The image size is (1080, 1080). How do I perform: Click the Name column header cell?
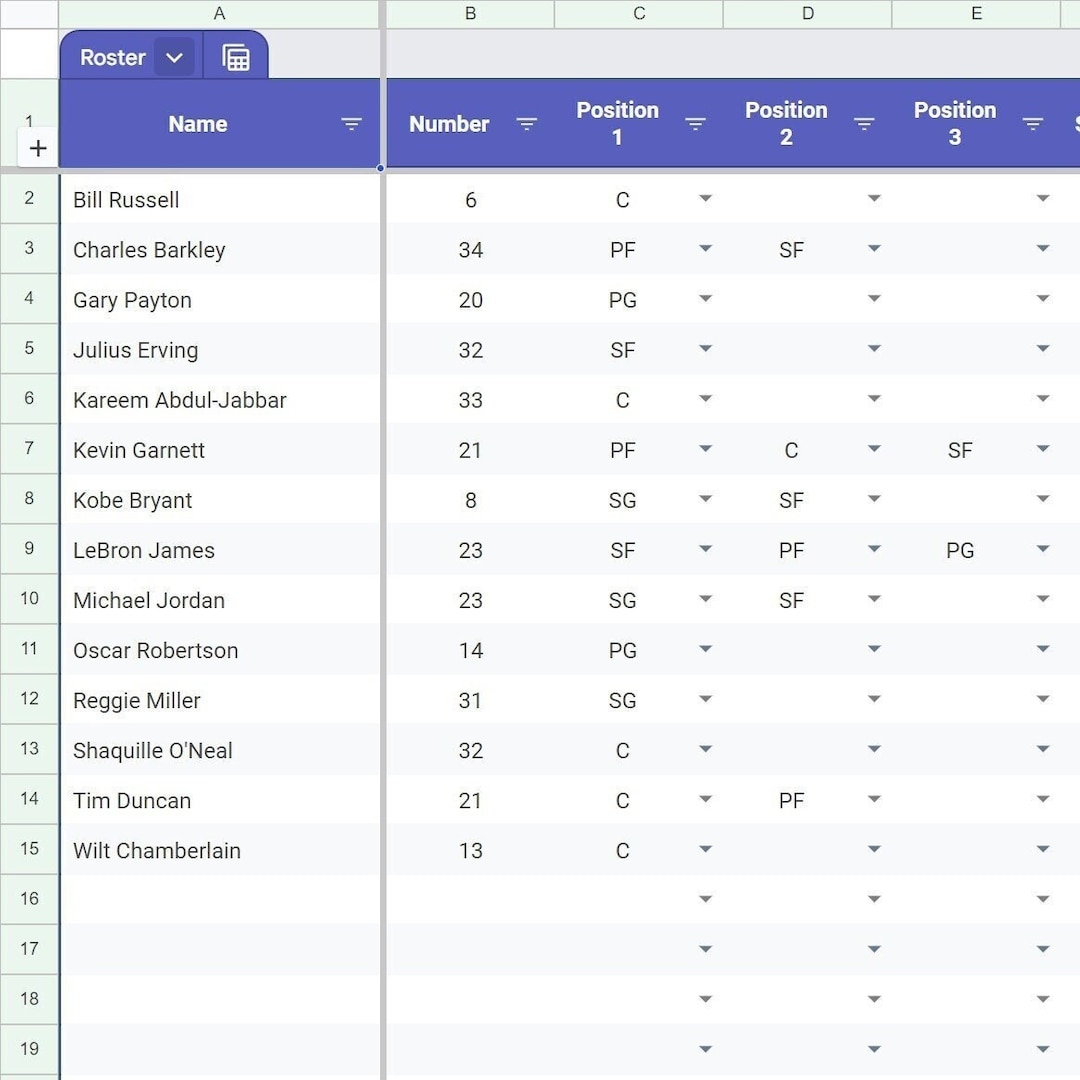coord(197,123)
